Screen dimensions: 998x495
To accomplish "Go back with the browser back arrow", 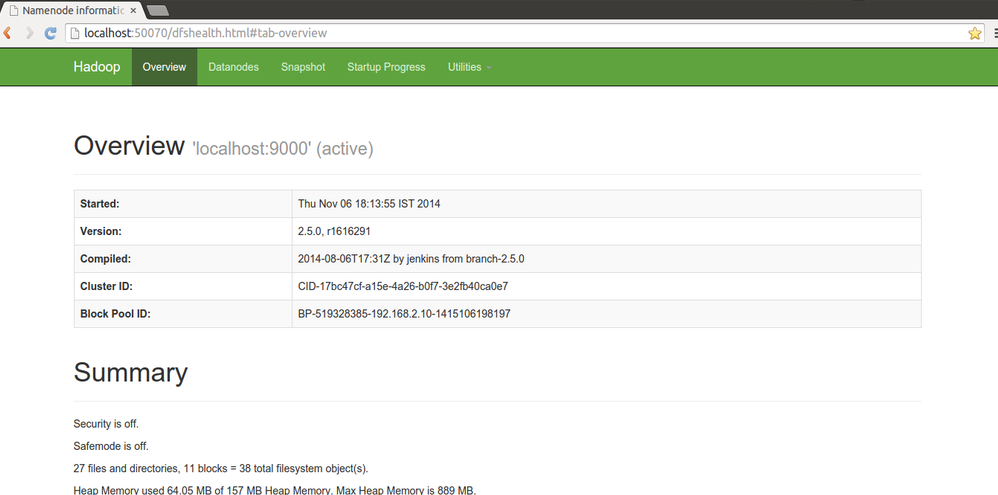I will [x=7, y=33].
